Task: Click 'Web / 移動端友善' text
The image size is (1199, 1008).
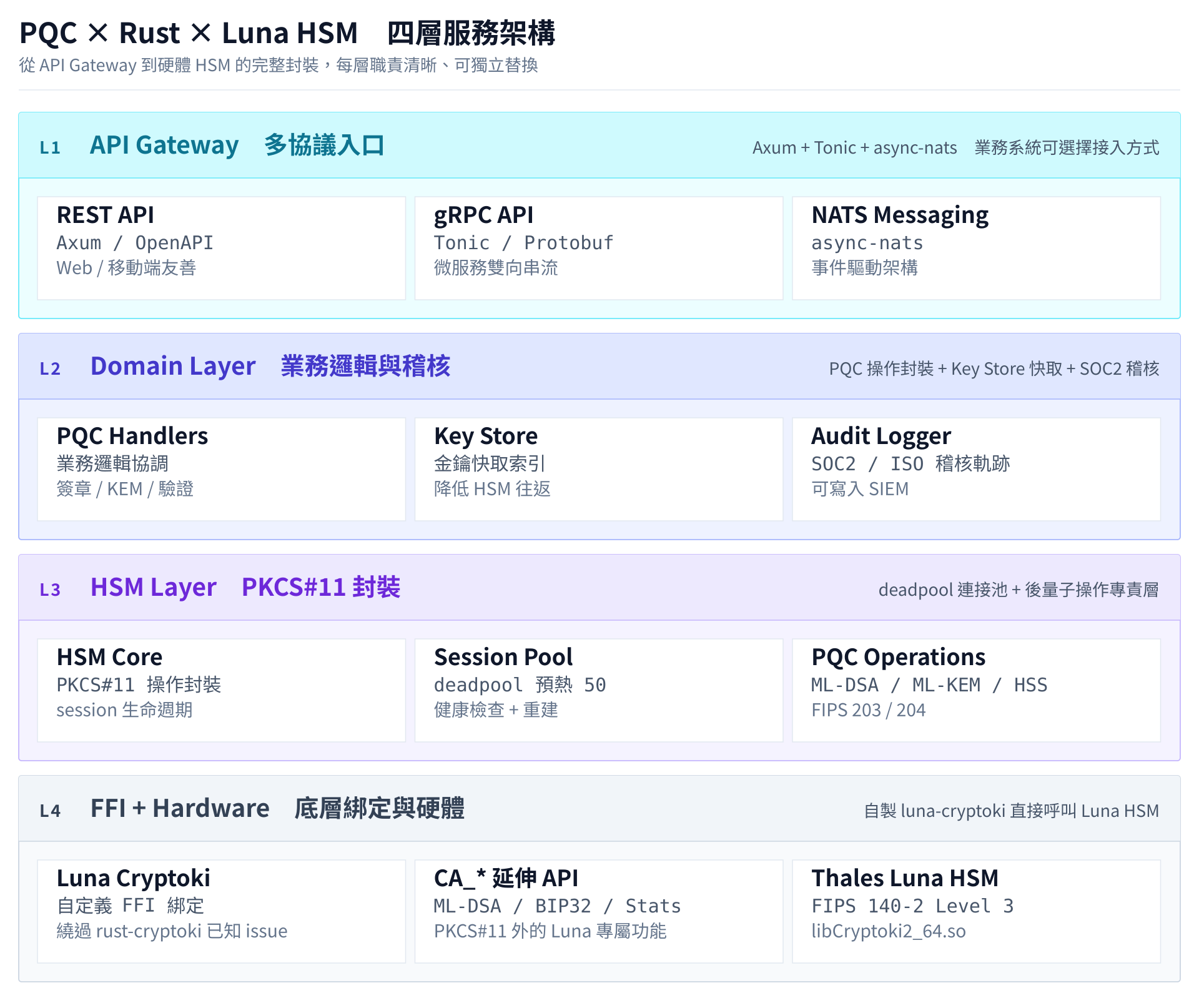Action: pos(126,268)
